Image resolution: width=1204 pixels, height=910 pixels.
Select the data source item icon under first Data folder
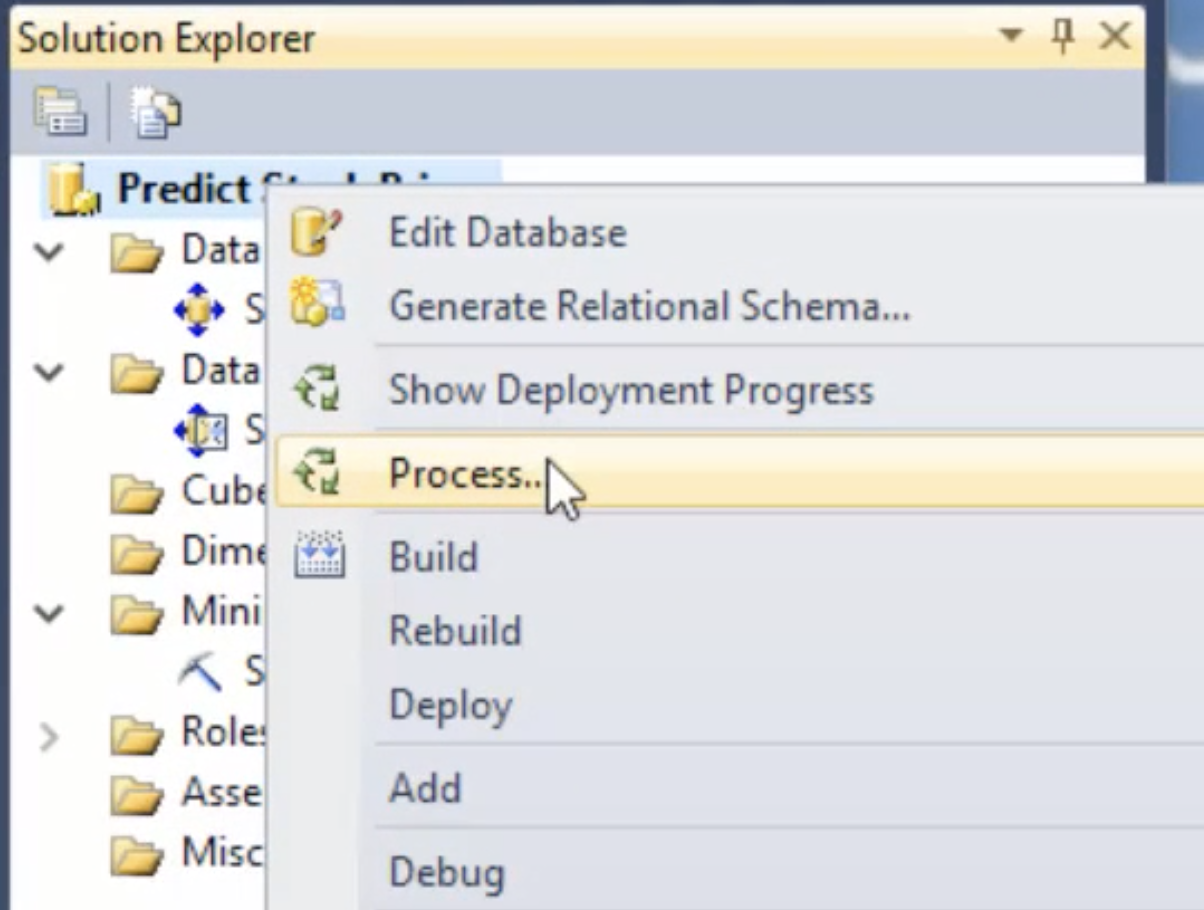(x=199, y=311)
